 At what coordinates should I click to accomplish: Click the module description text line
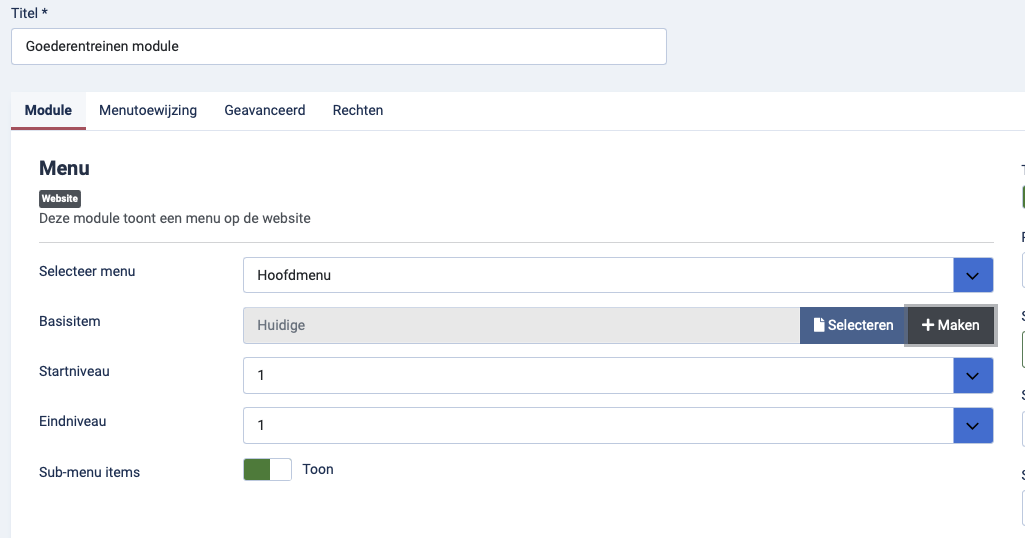175,218
